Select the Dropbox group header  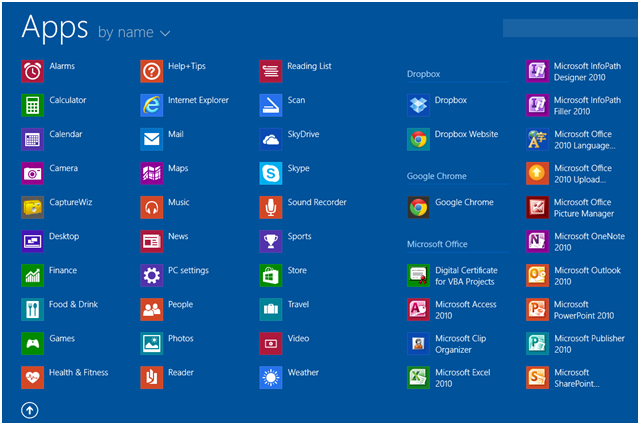click(x=423, y=74)
